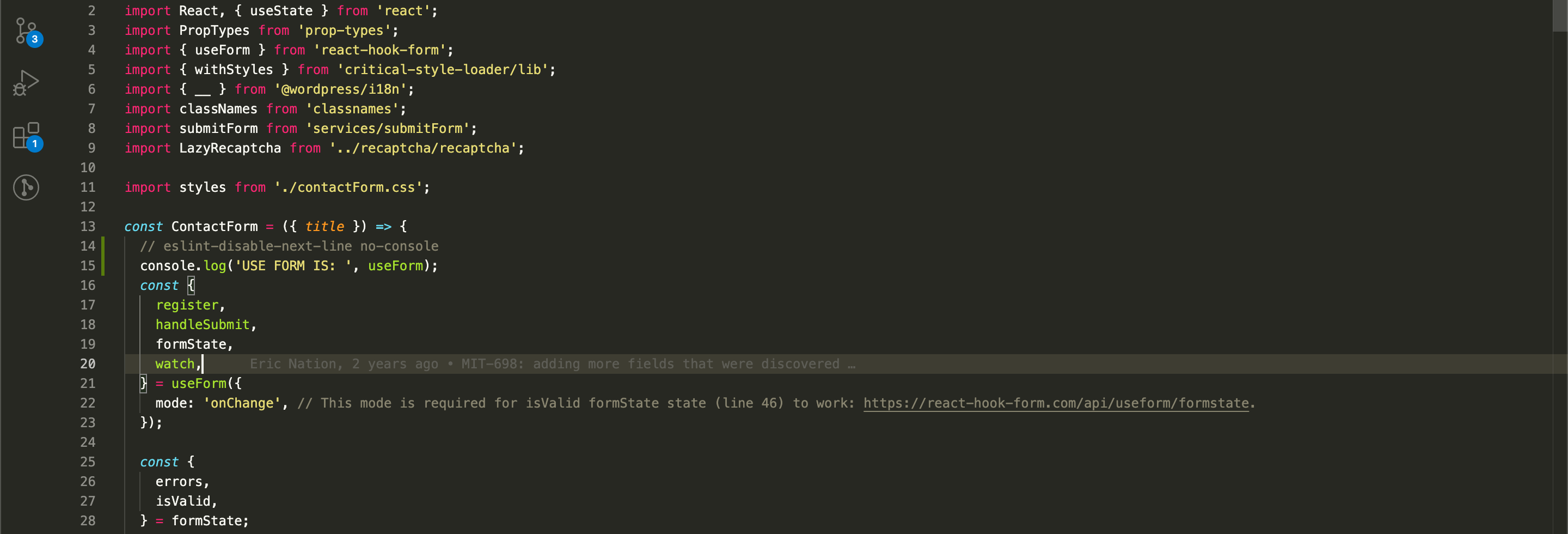Select line number 20 in the gutter
The height and width of the screenshot is (534, 1568).
88,363
